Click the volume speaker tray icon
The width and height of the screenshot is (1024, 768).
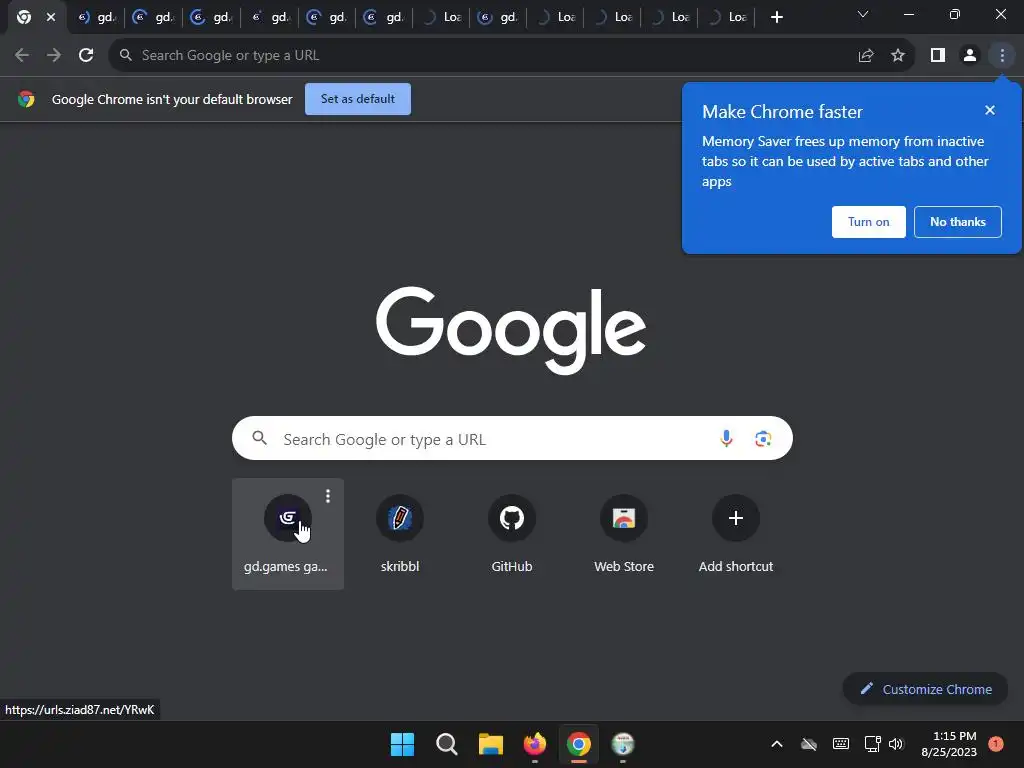tap(896, 744)
